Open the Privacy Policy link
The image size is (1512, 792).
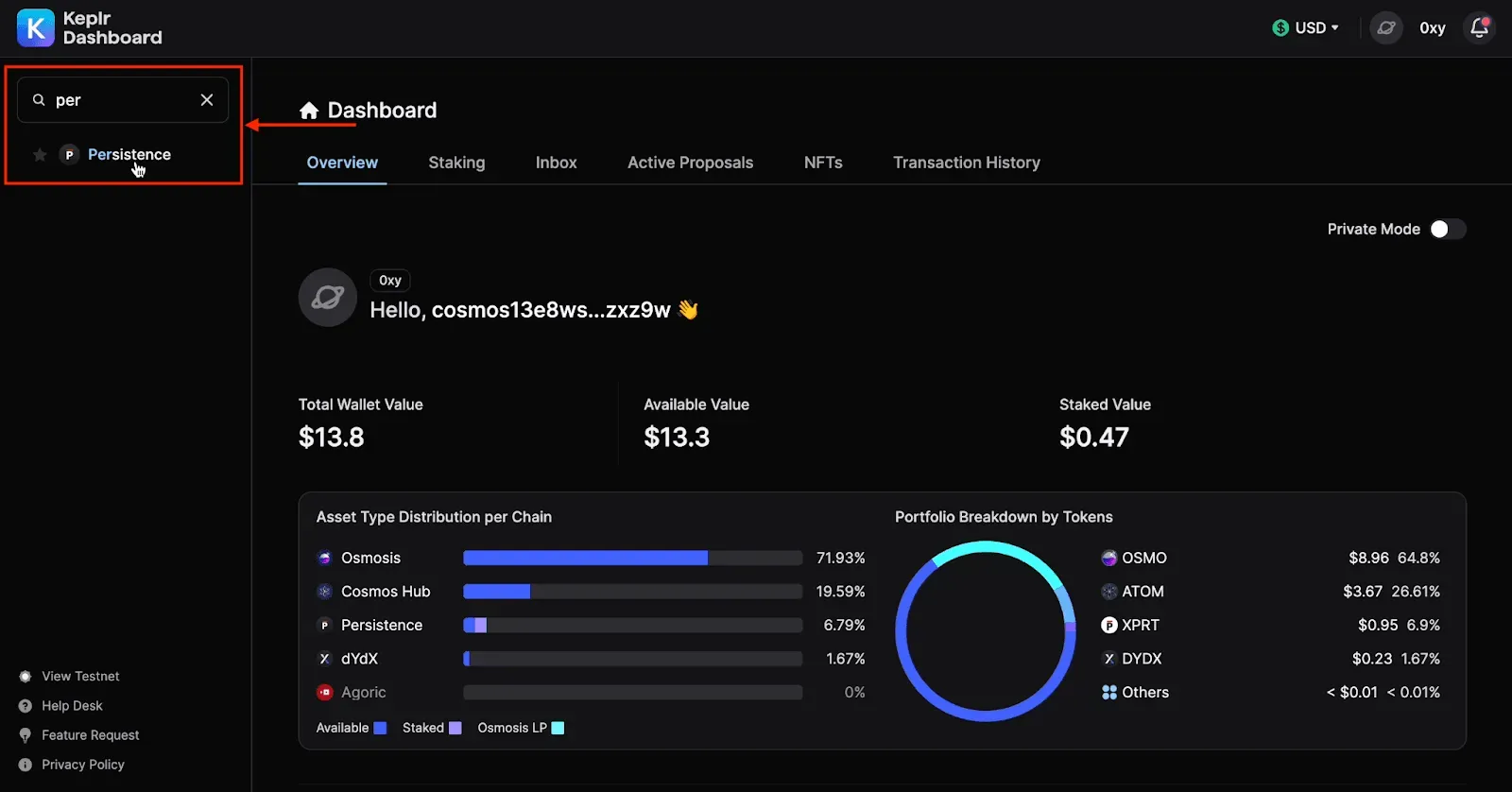coord(83,765)
